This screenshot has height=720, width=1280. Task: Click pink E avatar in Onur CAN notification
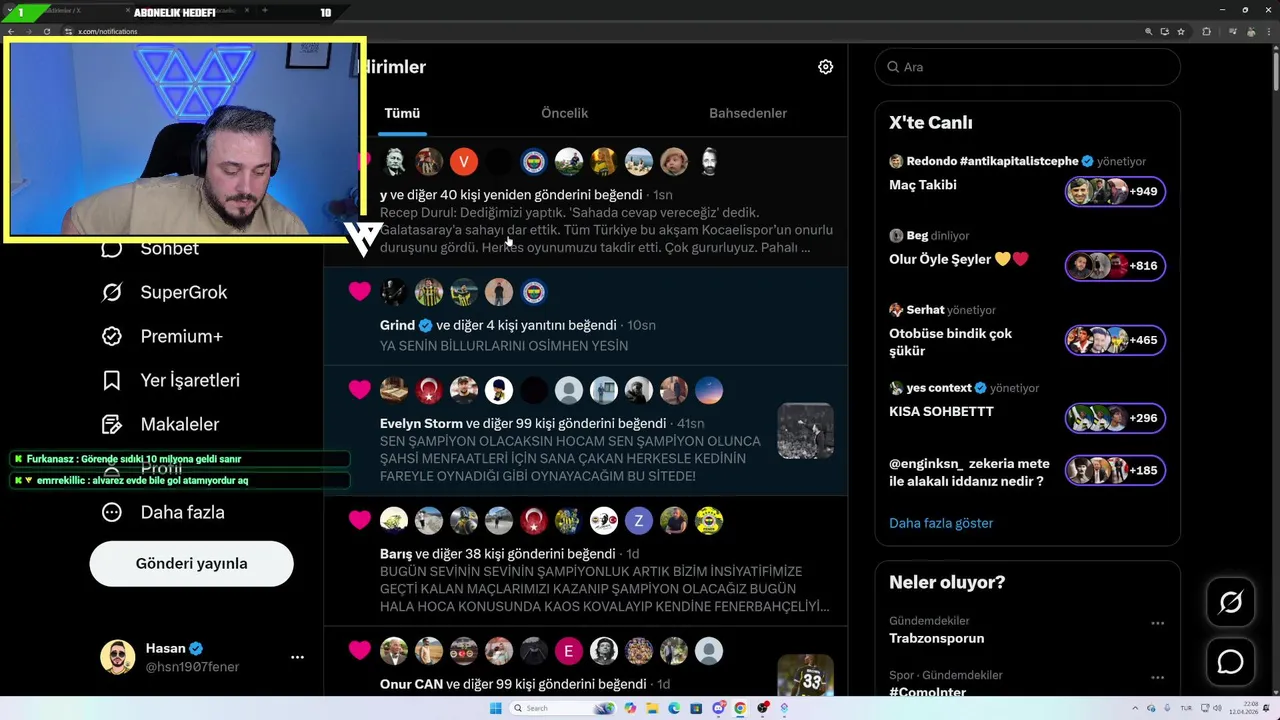coord(569,651)
